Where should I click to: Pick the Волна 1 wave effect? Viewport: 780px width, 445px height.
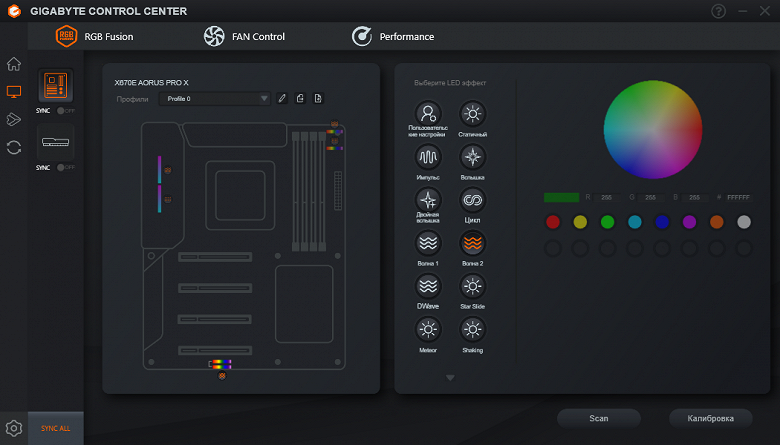[x=428, y=243]
